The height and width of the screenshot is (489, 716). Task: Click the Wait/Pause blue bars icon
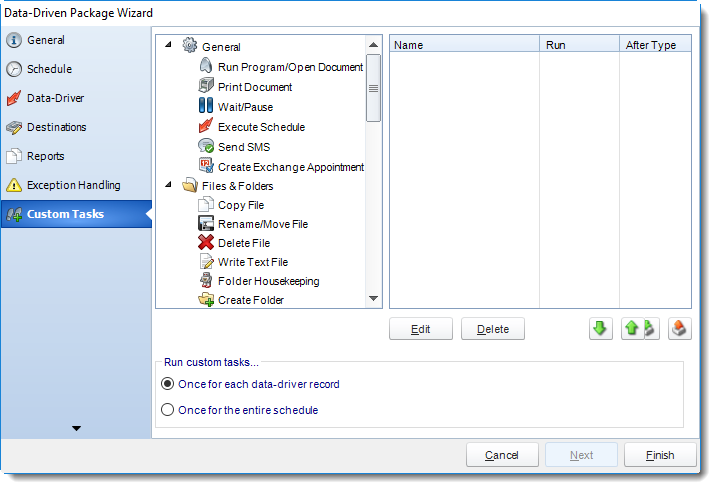tap(206, 105)
